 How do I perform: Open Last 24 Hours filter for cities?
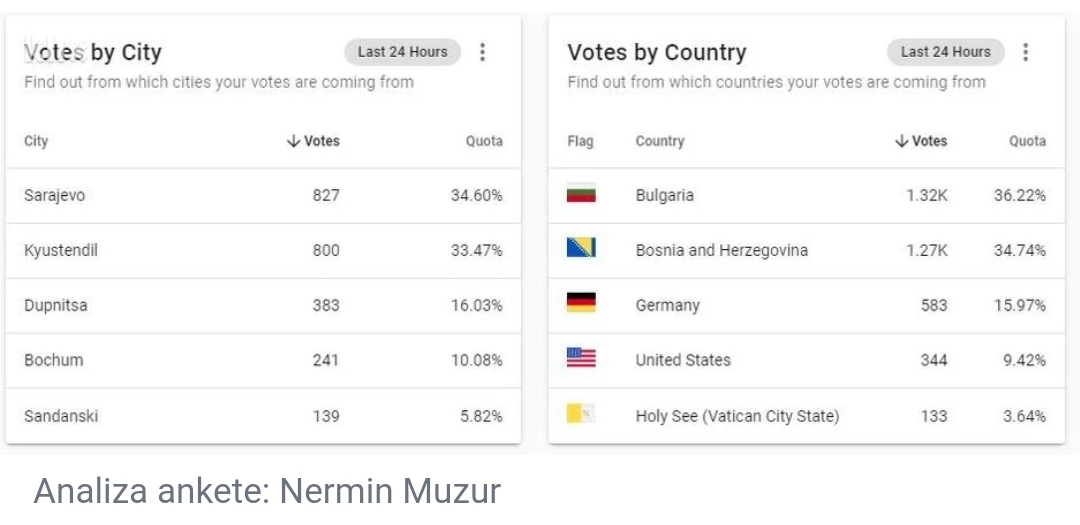[x=402, y=52]
